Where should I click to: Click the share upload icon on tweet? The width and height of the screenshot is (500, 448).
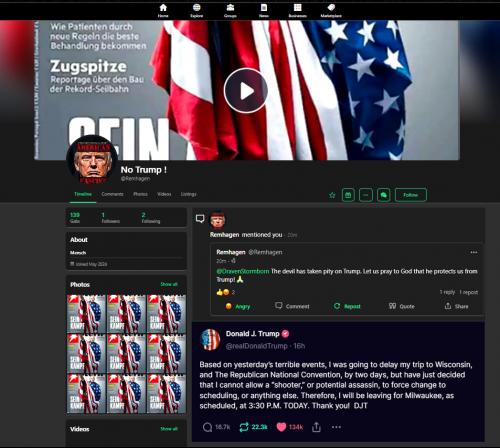point(316,427)
